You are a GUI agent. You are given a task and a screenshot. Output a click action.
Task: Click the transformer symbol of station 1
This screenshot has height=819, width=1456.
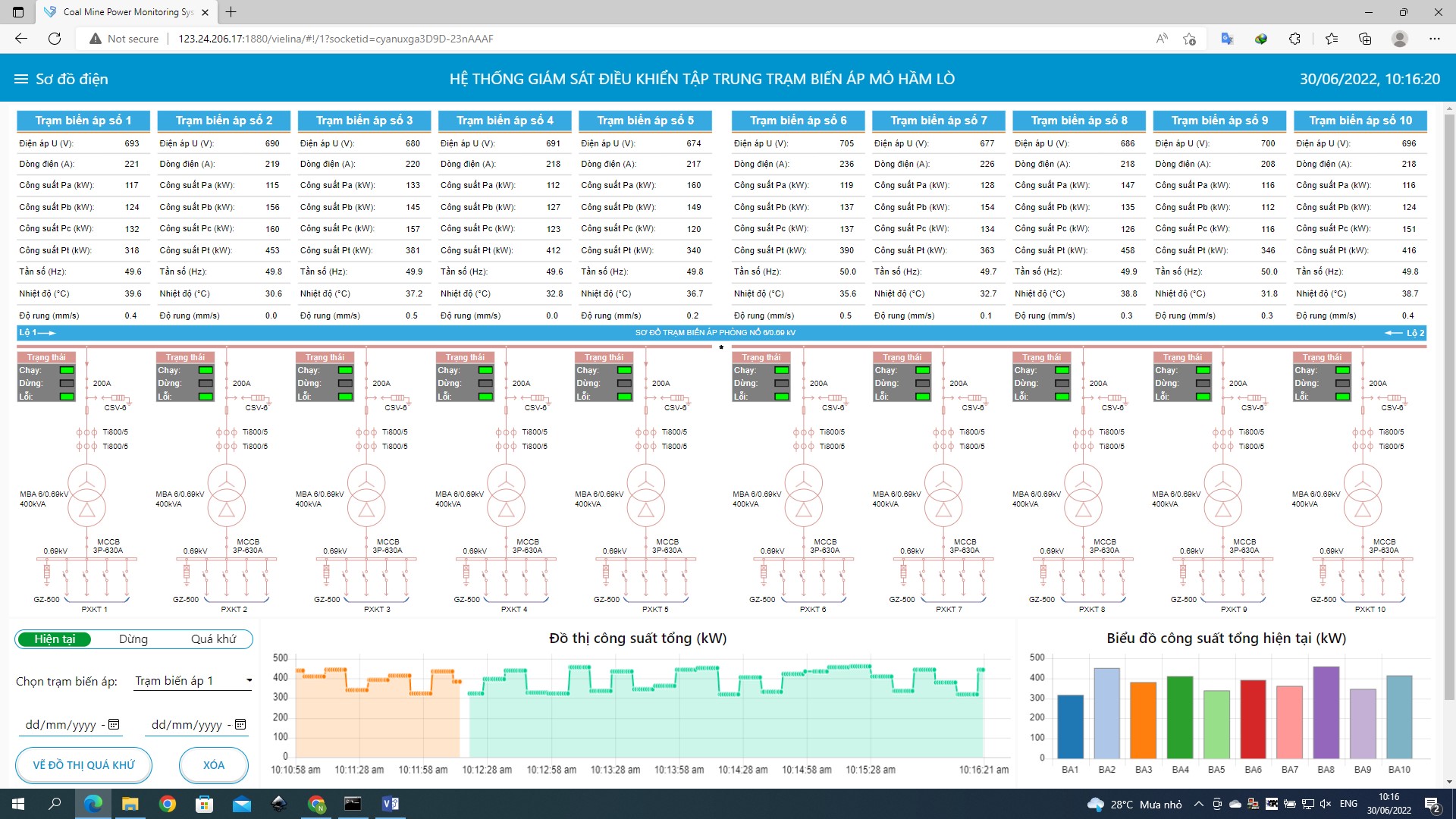pyautogui.click(x=87, y=495)
